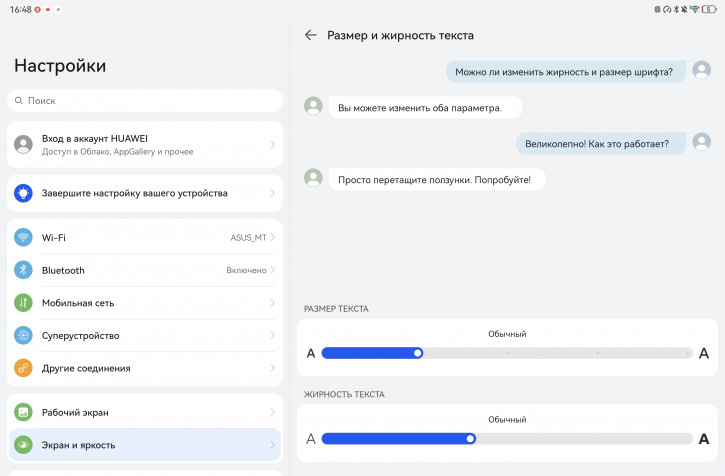Go back using the arrow icon
Viewport: 725px width, 476px height.
[x=311, y=35]
